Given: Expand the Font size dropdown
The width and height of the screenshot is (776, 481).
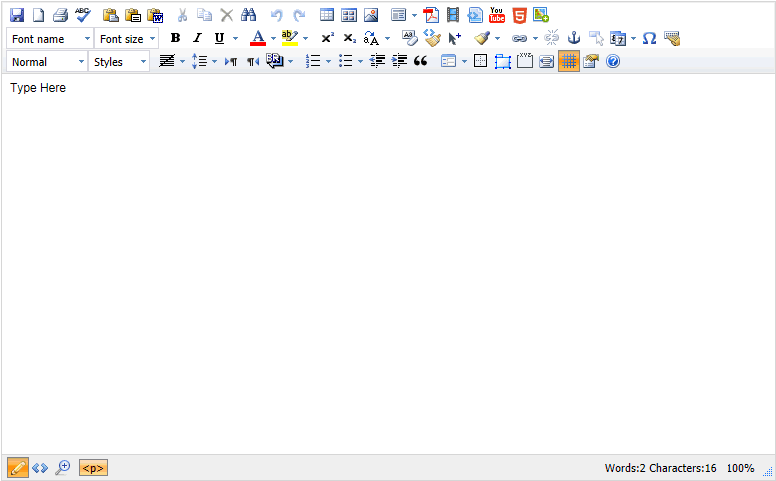Looking at the screenshot, I should (126, 38).
